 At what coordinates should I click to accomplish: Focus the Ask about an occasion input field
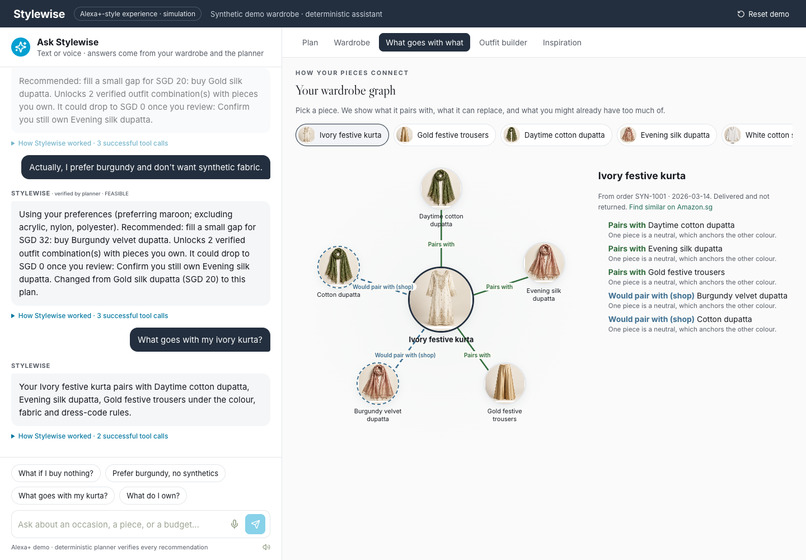point(121,524)
